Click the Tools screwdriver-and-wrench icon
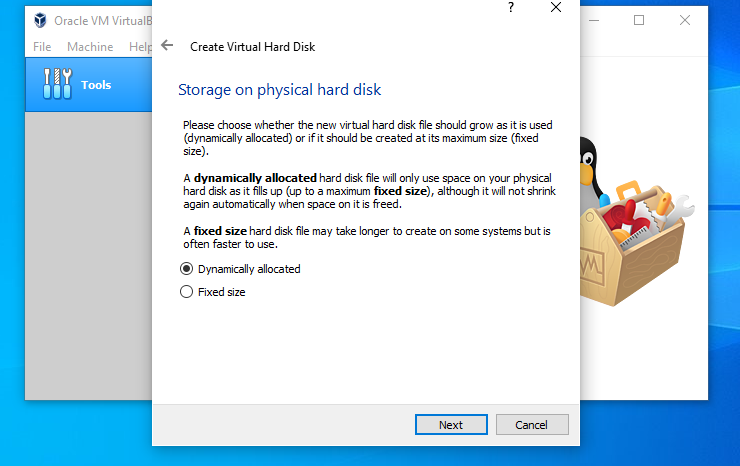 click(x=57, y=84)
